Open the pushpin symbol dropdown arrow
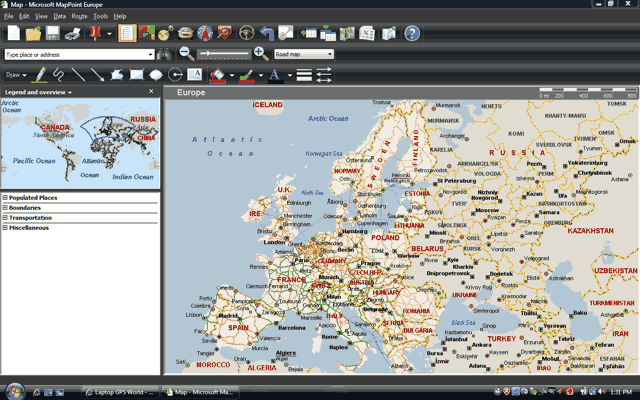 (x=109, y=33)
